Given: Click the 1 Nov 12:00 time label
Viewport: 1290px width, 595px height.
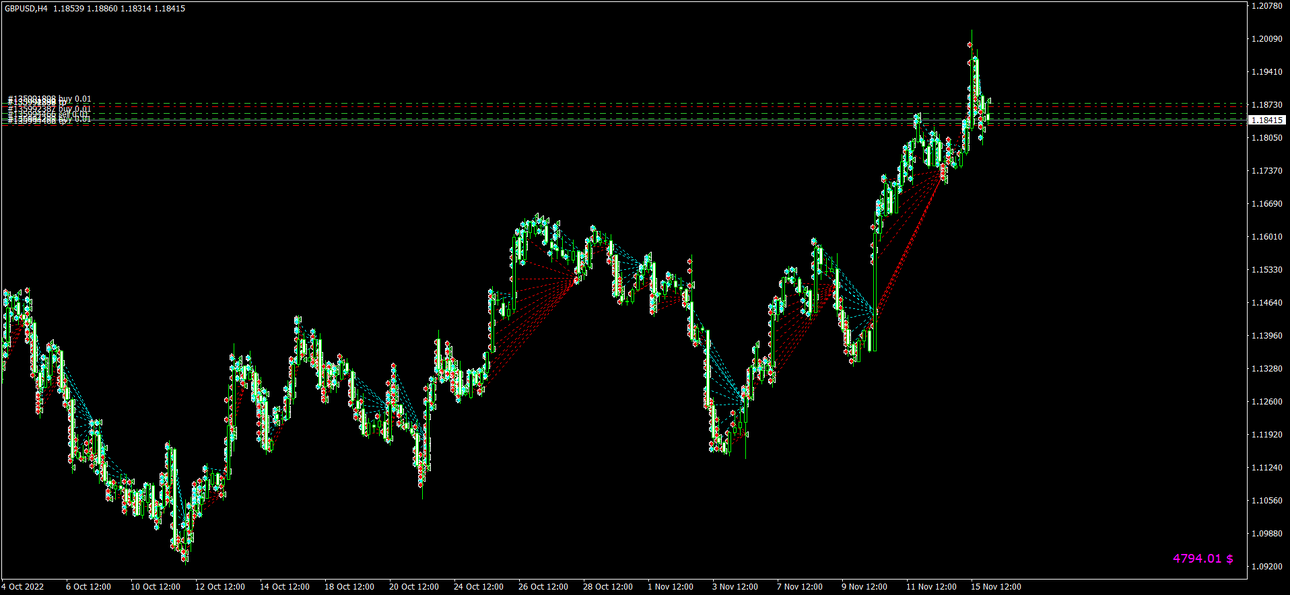Looking at the screenshot, I should click(x=672, y=587).
